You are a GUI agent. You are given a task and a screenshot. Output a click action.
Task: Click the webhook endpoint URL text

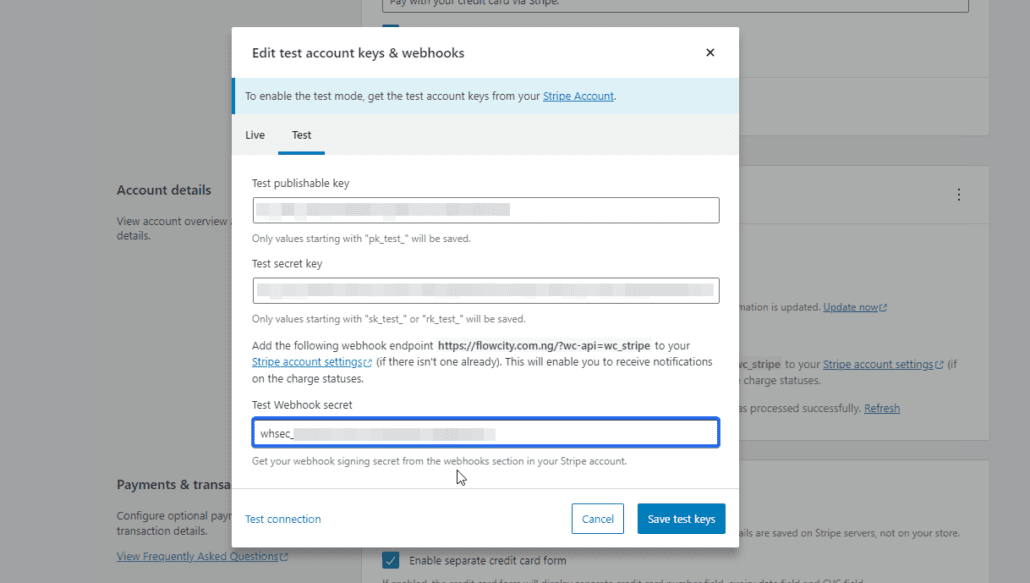[544, 345]
